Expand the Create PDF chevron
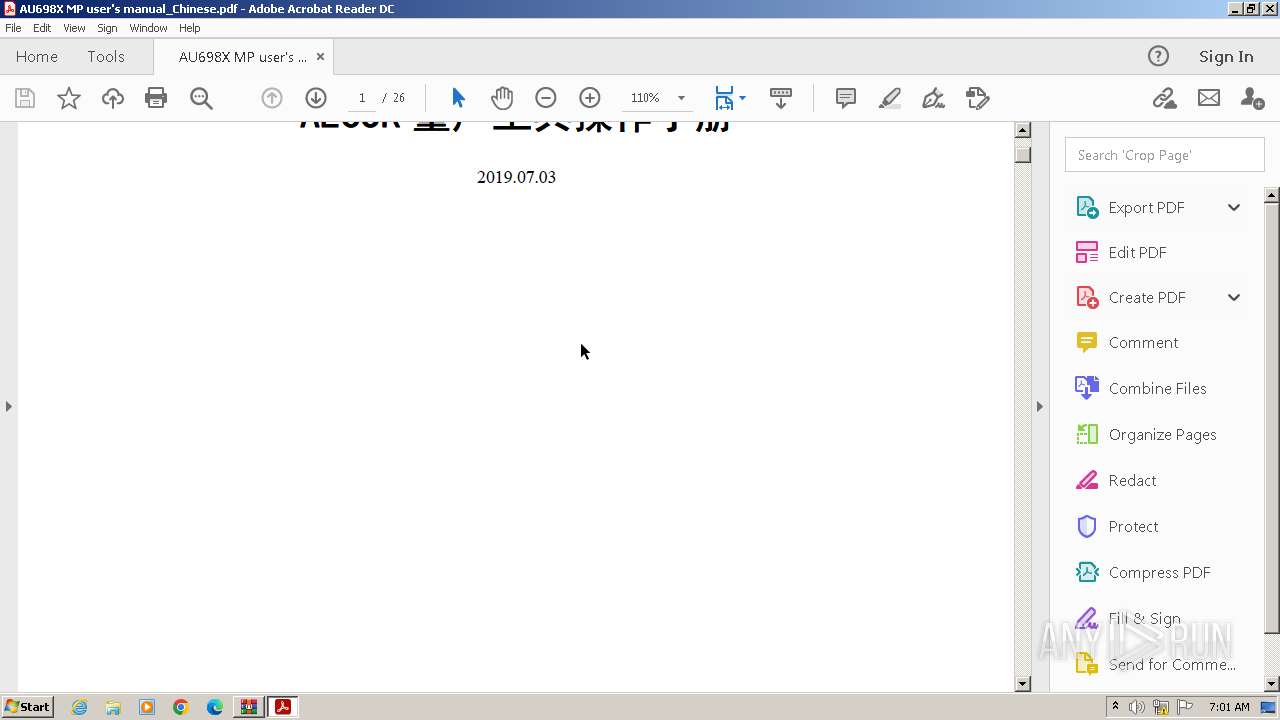1280x720 pixels. point(1233,297)
